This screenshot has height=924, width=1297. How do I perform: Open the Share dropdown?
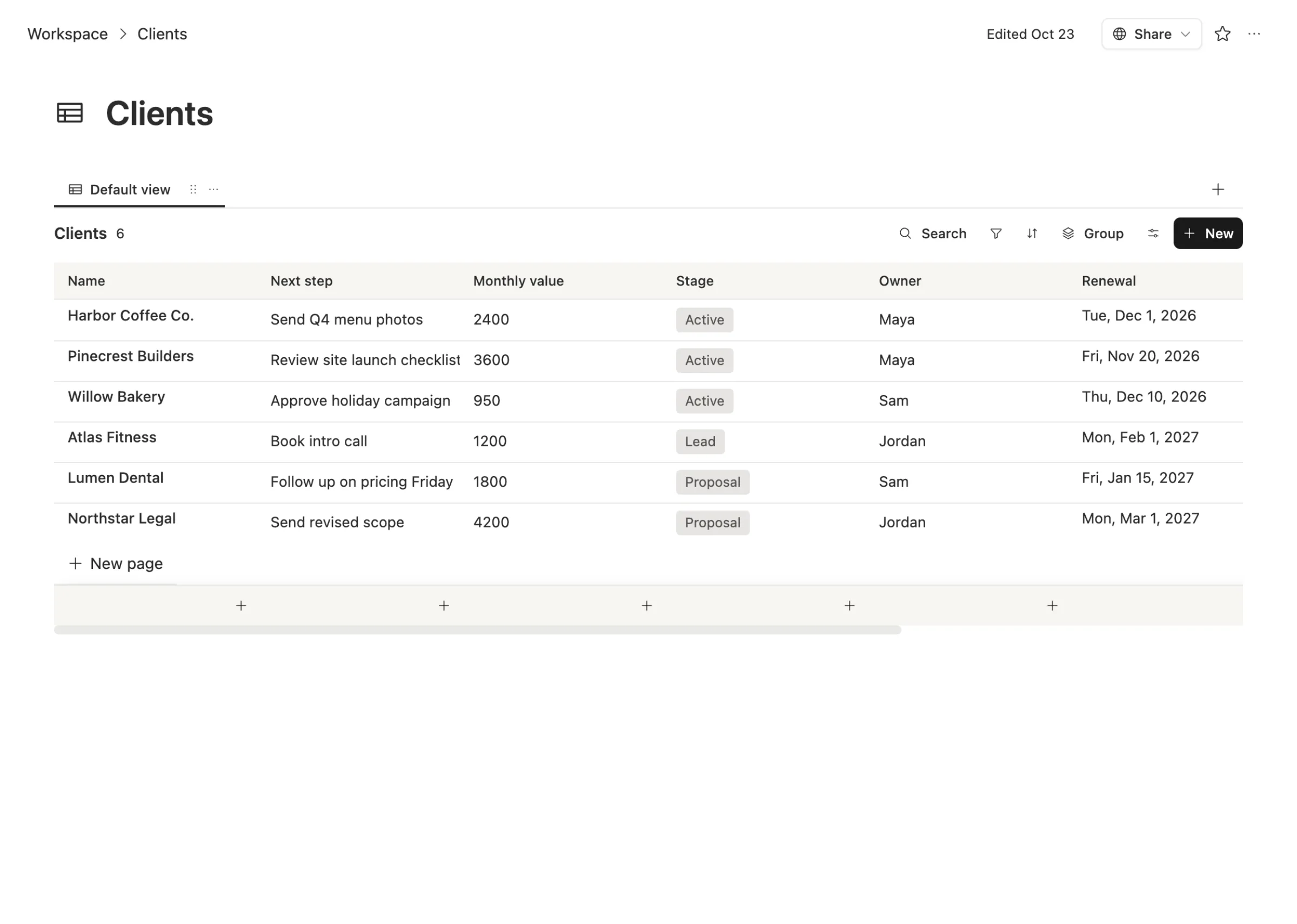(1152, 34)
